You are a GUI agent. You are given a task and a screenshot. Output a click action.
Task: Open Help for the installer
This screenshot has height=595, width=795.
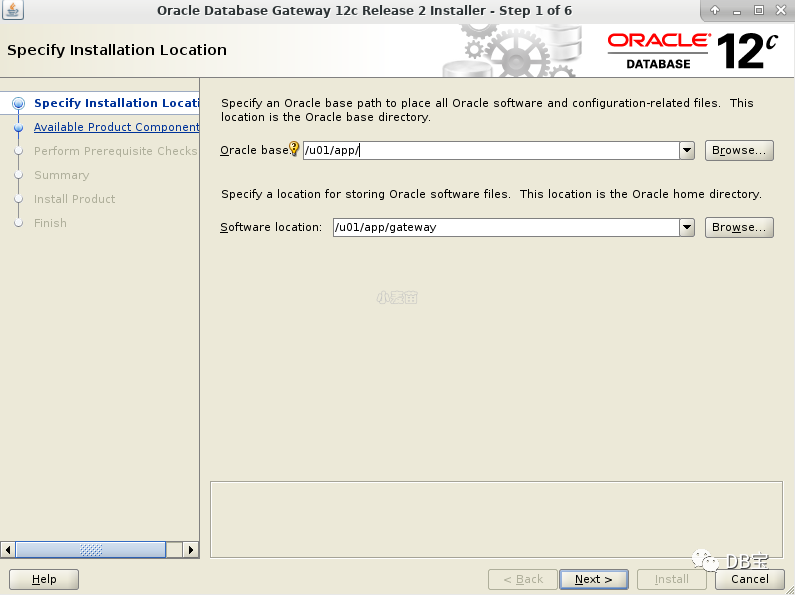pyautogui.click(x=44, y=579)
